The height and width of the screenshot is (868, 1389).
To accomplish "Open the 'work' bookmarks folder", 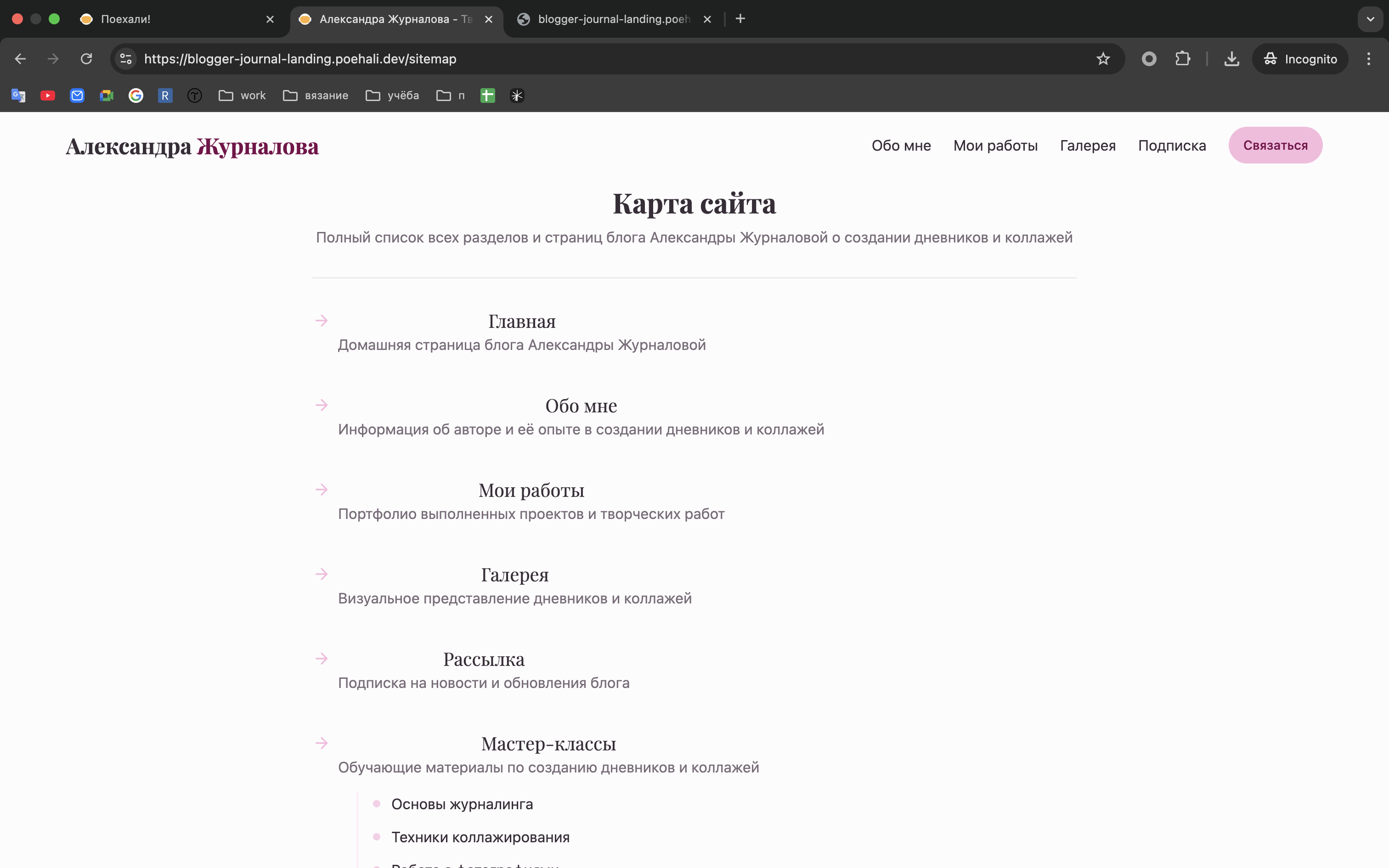I will pos(242,96).
